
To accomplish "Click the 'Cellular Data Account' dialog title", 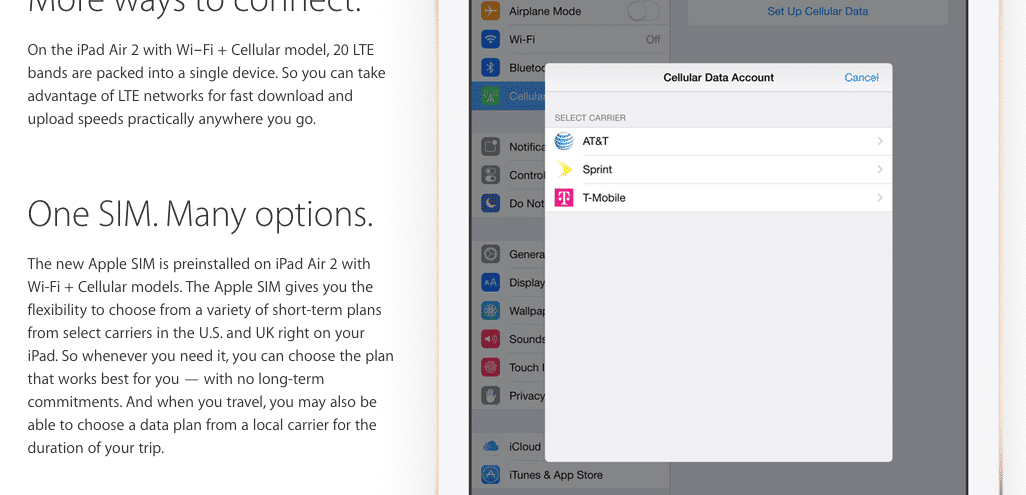I will click(718, 77).
